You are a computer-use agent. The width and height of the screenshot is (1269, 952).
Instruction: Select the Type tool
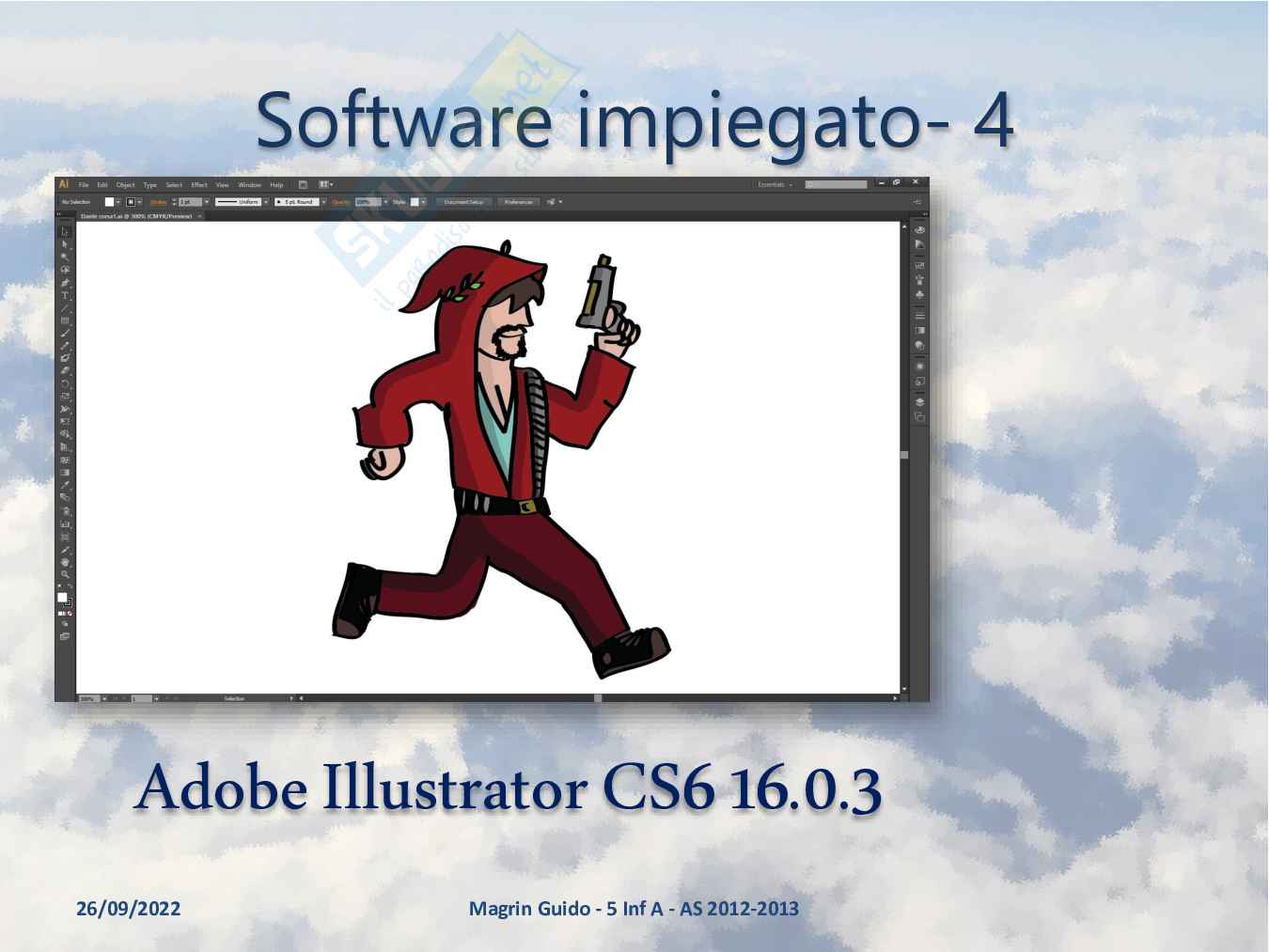(x=65, y=295)
